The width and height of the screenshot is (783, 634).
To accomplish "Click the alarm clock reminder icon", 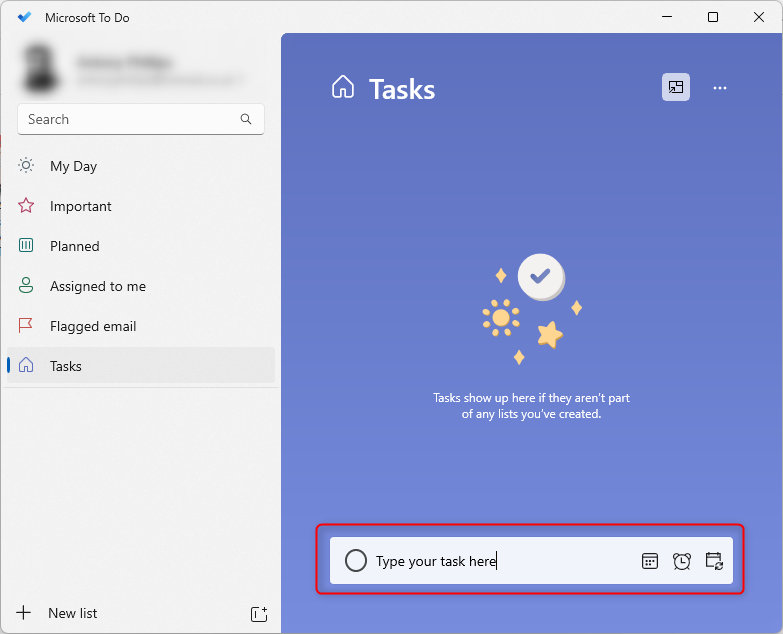I will [x=682, y=561].
